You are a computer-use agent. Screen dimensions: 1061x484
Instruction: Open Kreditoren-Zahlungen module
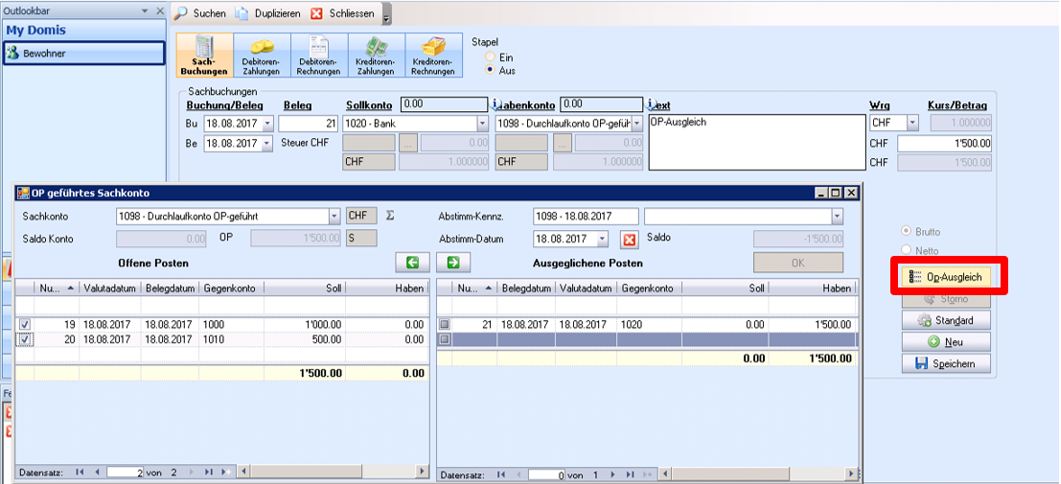[x=376, y=56]
